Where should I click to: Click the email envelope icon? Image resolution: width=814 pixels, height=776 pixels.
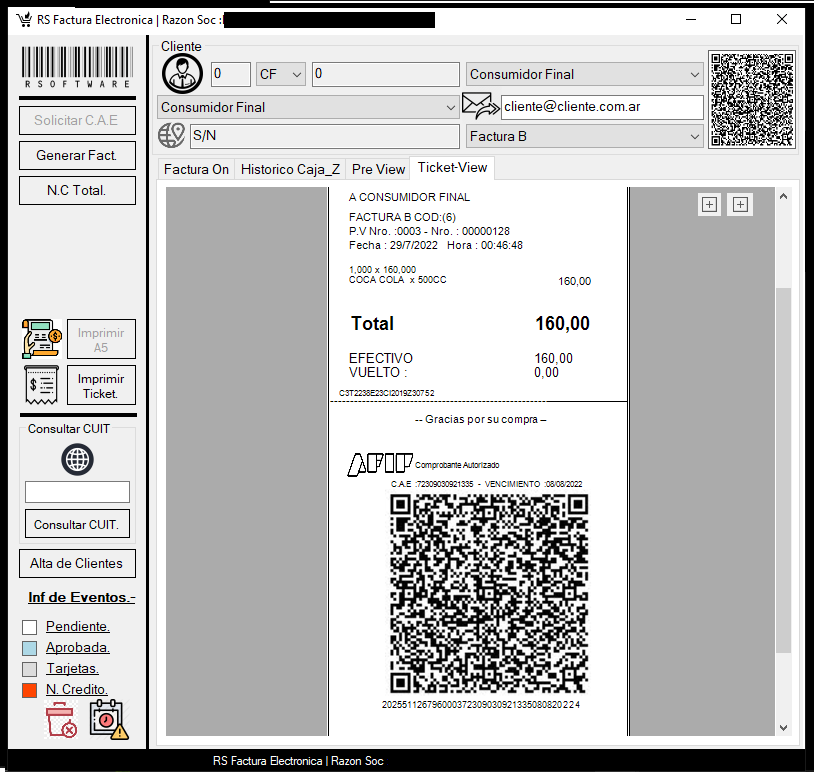[480, 106]
